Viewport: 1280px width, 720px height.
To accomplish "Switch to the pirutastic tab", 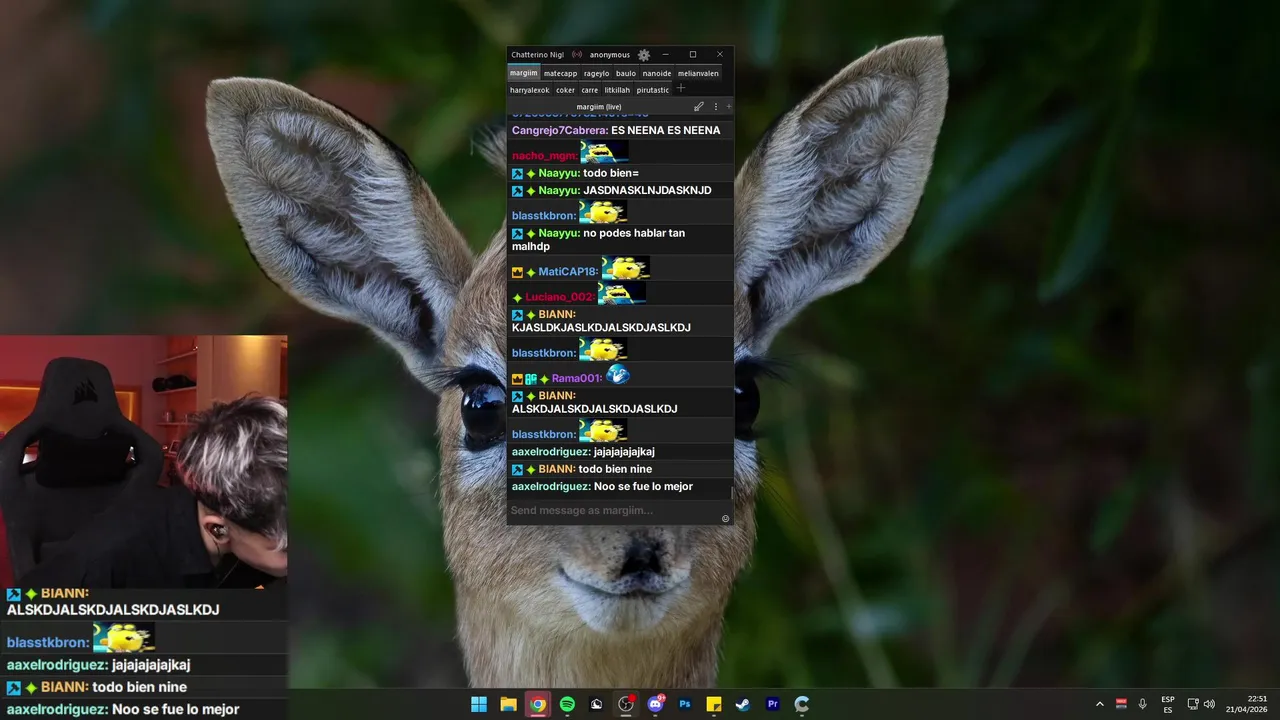I will click(x=652, y=90).
